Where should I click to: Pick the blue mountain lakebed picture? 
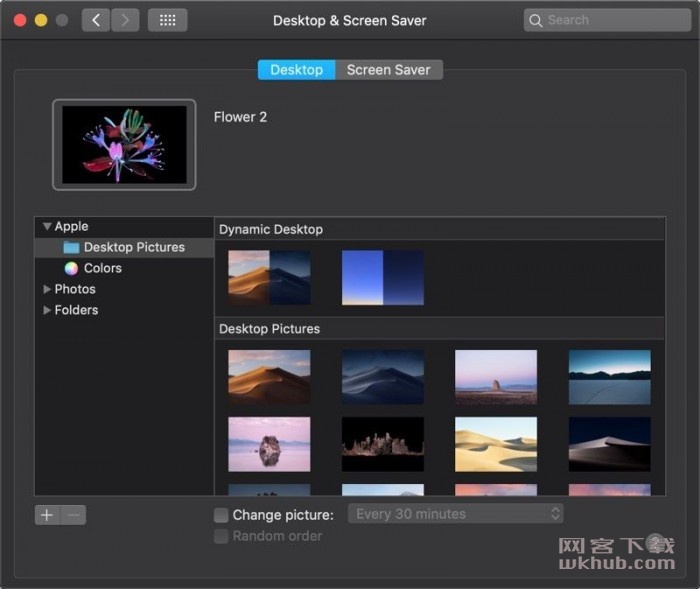pyautogui.click(x=609, y=377)
